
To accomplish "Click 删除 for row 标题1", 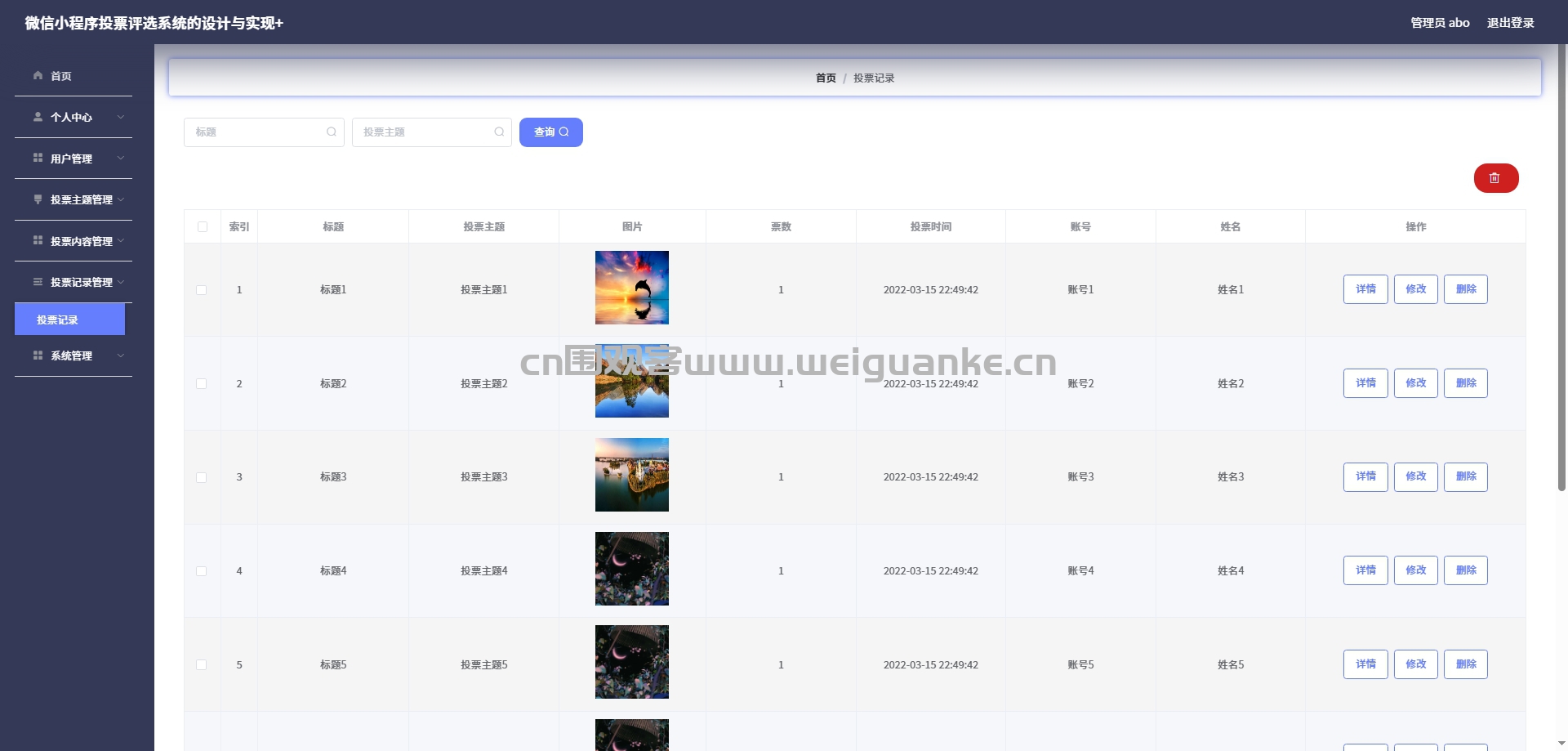I will (1466, 289).
